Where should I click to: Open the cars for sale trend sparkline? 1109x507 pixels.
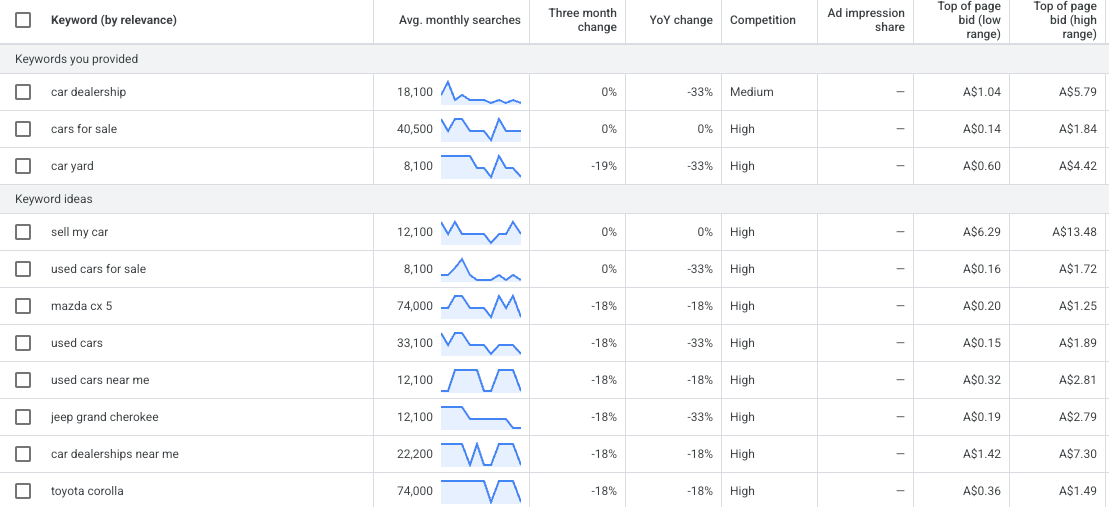click(481, 129)
